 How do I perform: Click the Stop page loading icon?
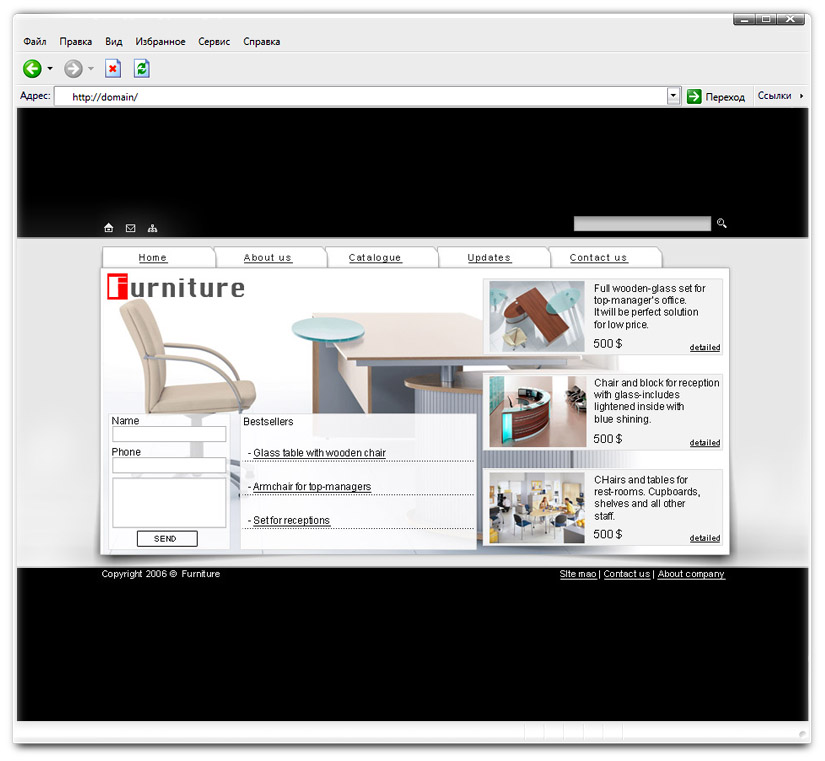113,69
